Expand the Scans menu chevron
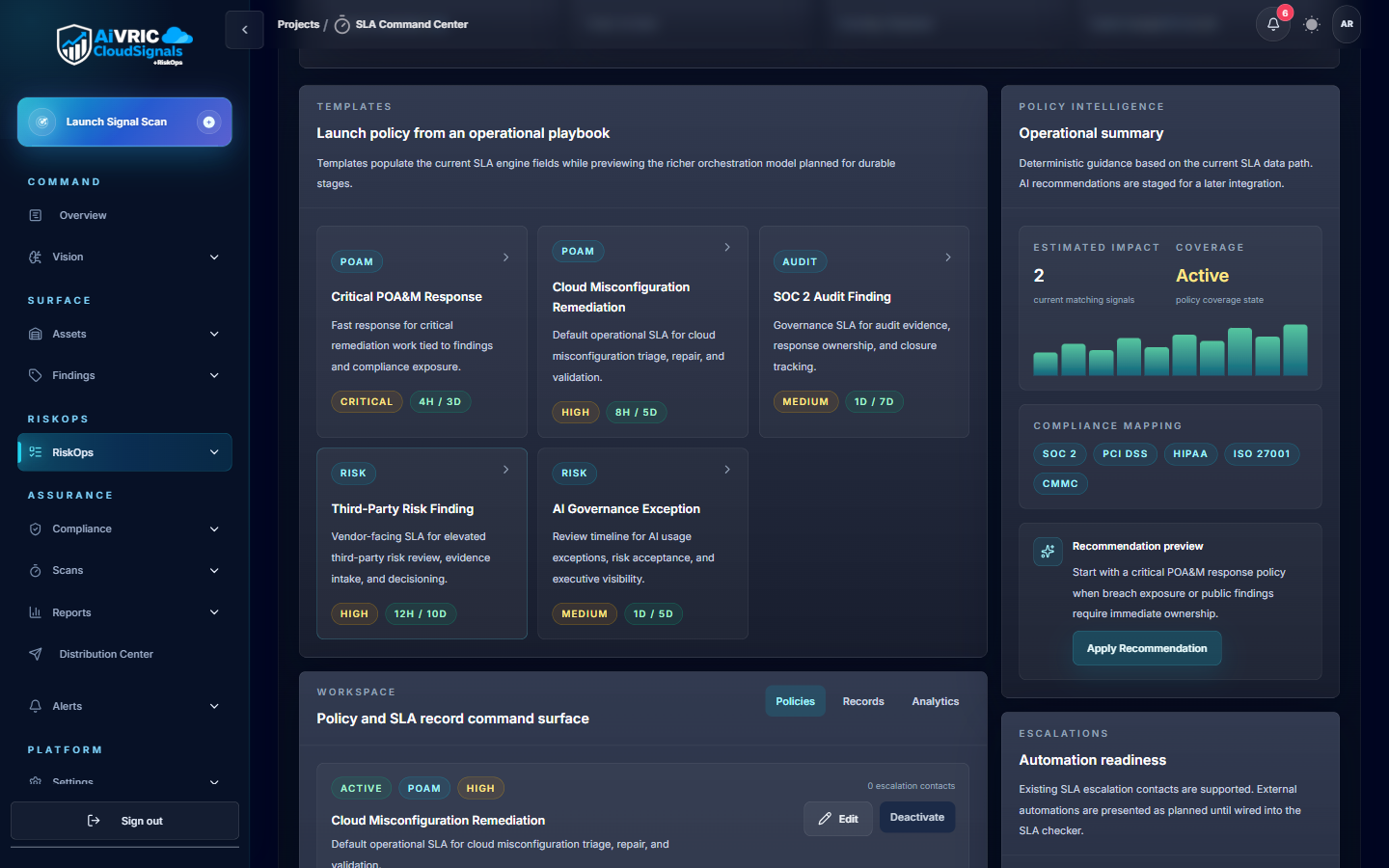Screen dimensions: 1389x868 click(214, 570)
